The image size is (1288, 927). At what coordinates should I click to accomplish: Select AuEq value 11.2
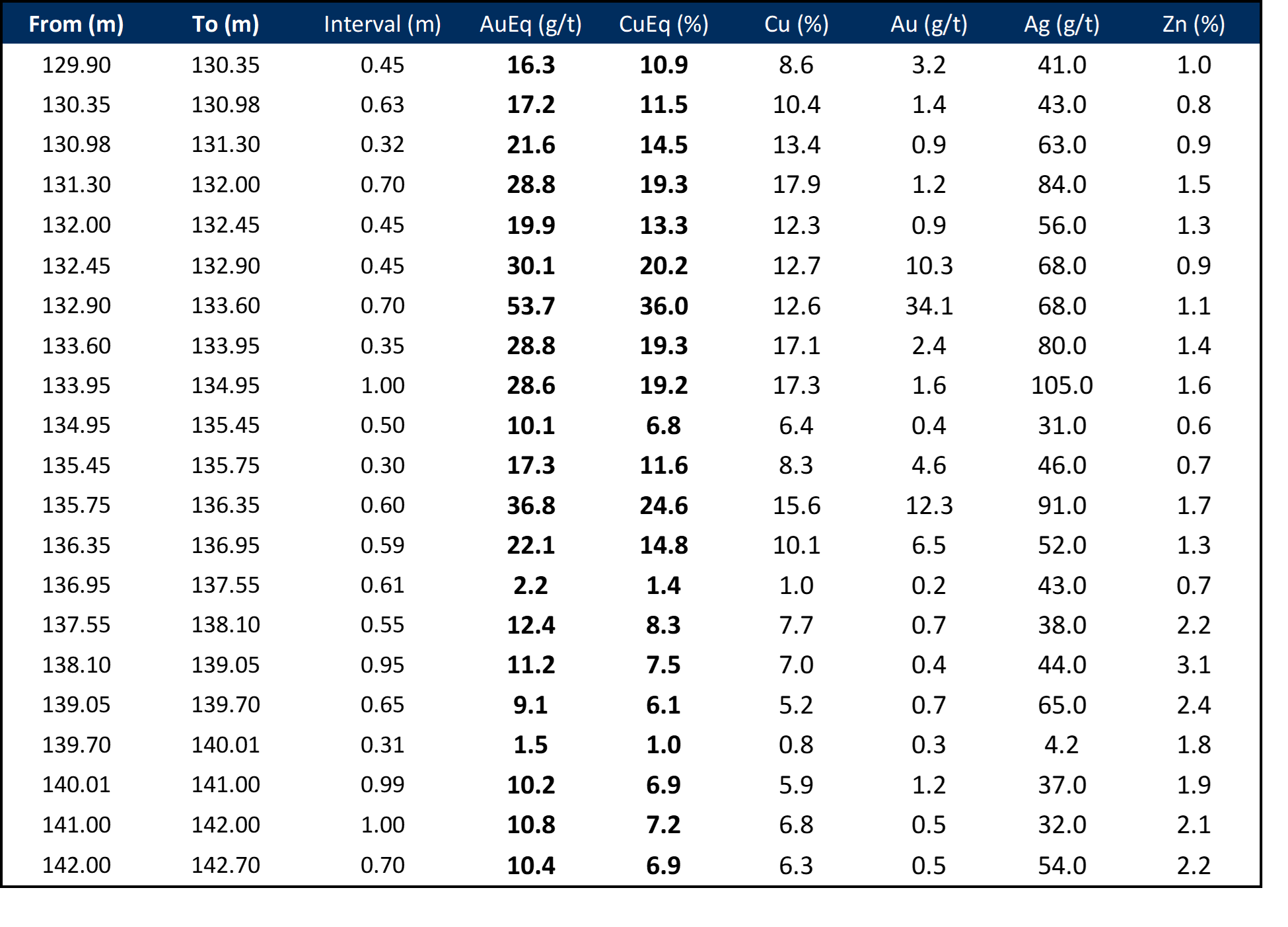click(x=531, y=665)
